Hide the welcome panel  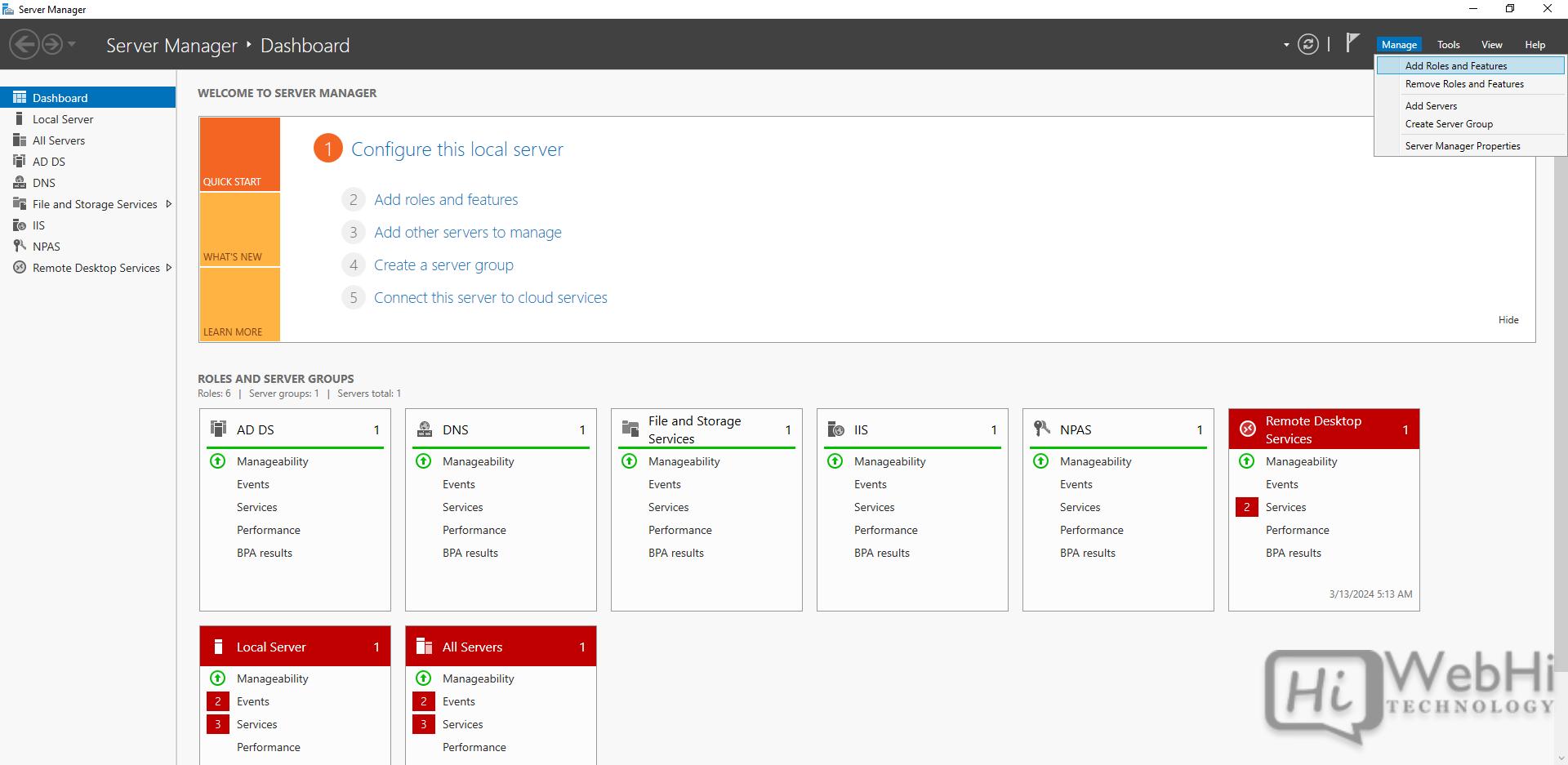pyautogui.click(x=1508, y=320)
